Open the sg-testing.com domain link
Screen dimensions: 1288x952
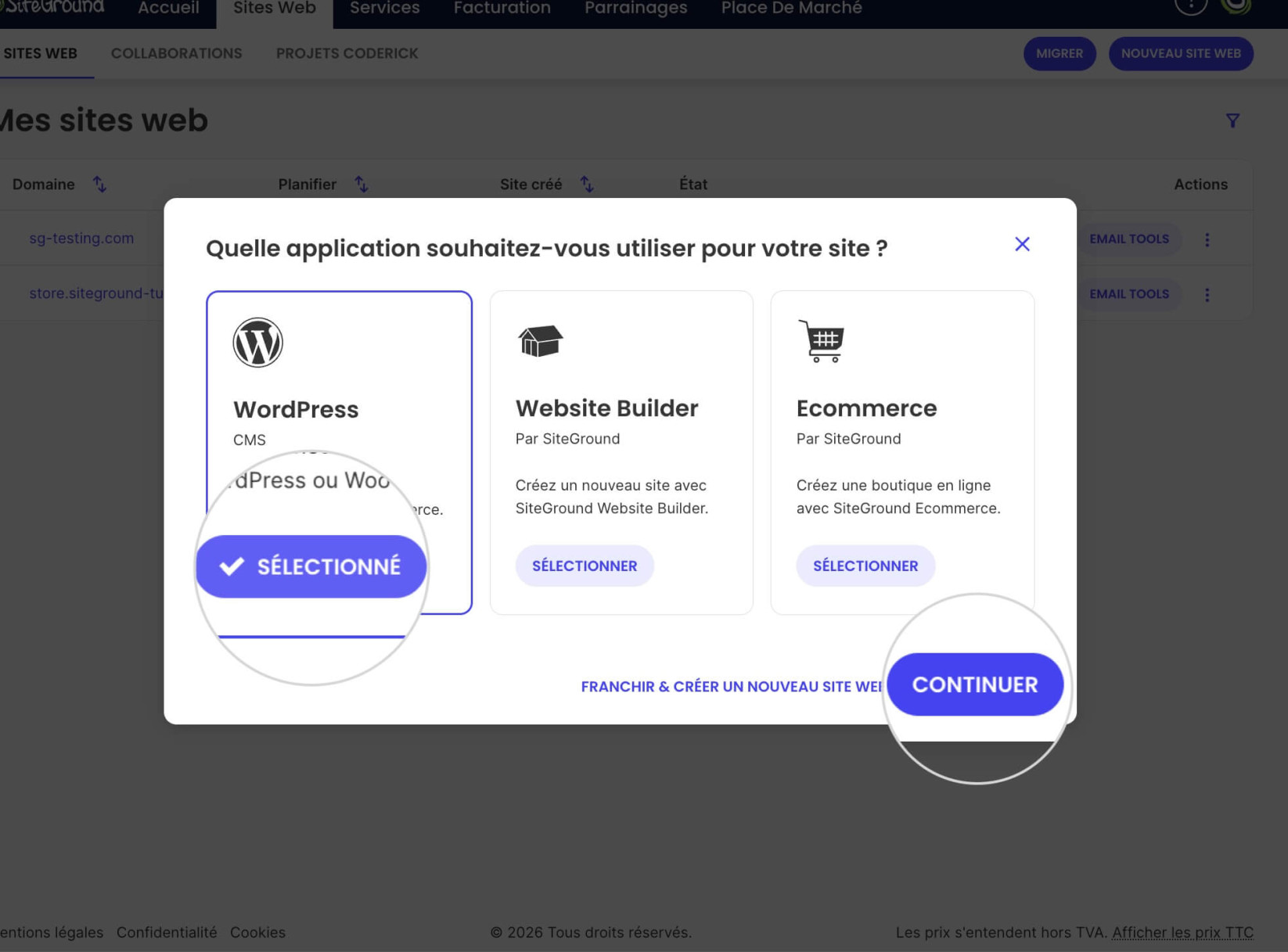81,238
